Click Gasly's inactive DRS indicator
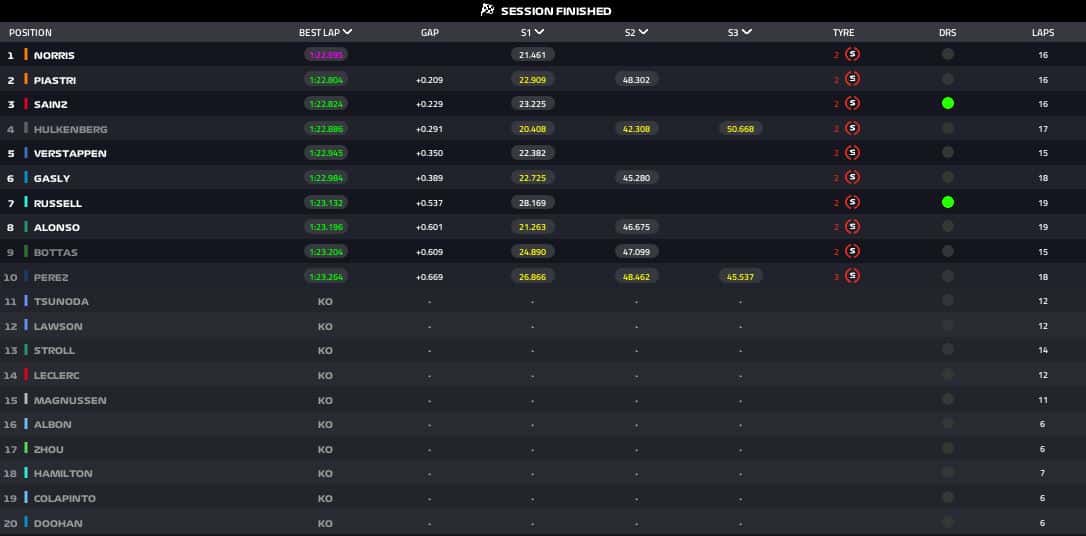 tap(948, 177)
